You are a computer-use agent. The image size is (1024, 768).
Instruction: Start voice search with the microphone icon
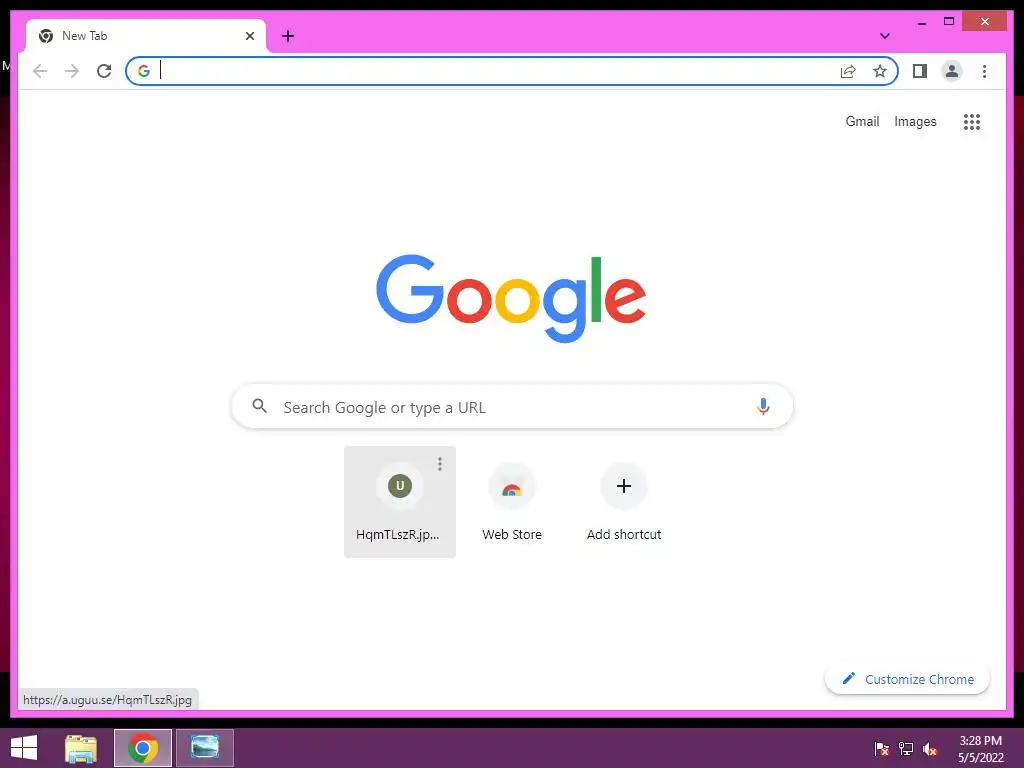(763, 407)
